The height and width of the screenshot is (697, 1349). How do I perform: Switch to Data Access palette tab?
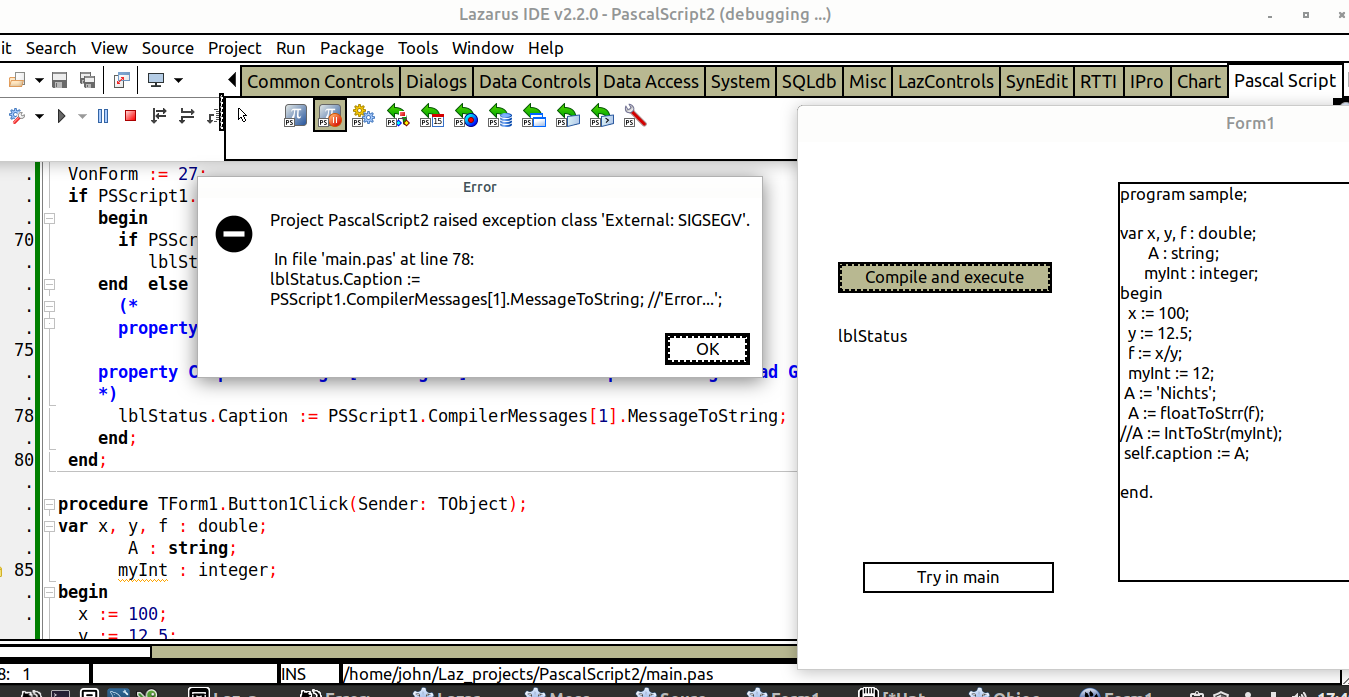pyautogui.click(x=651, y=82)
